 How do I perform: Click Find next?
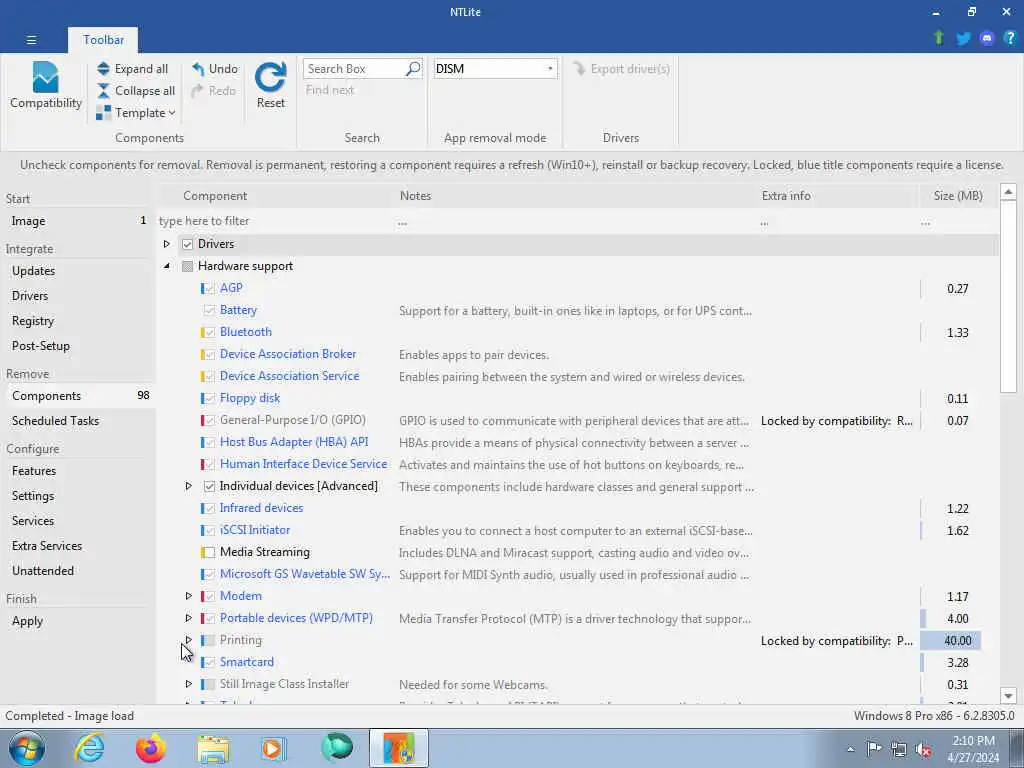point(330,90)
